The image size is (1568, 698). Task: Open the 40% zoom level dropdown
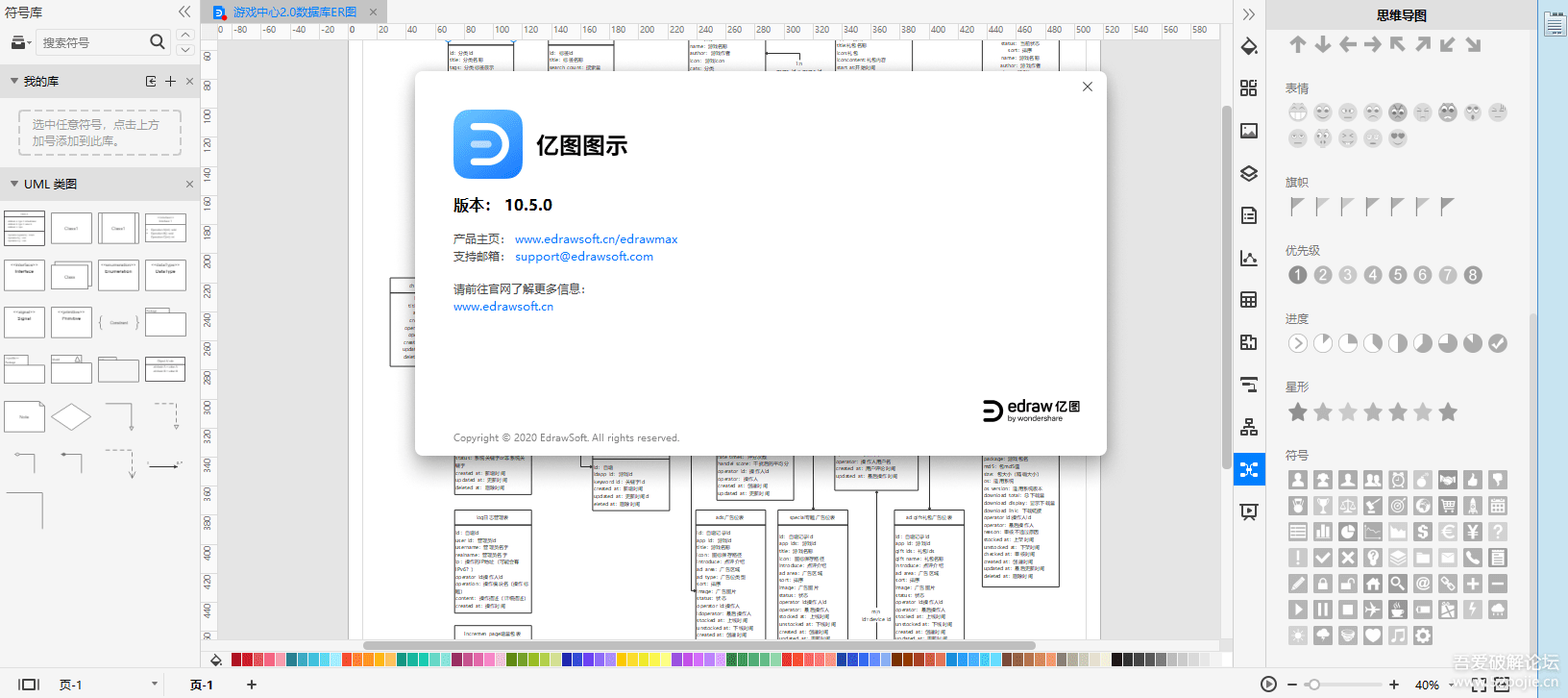click(x=1451, y=686)
